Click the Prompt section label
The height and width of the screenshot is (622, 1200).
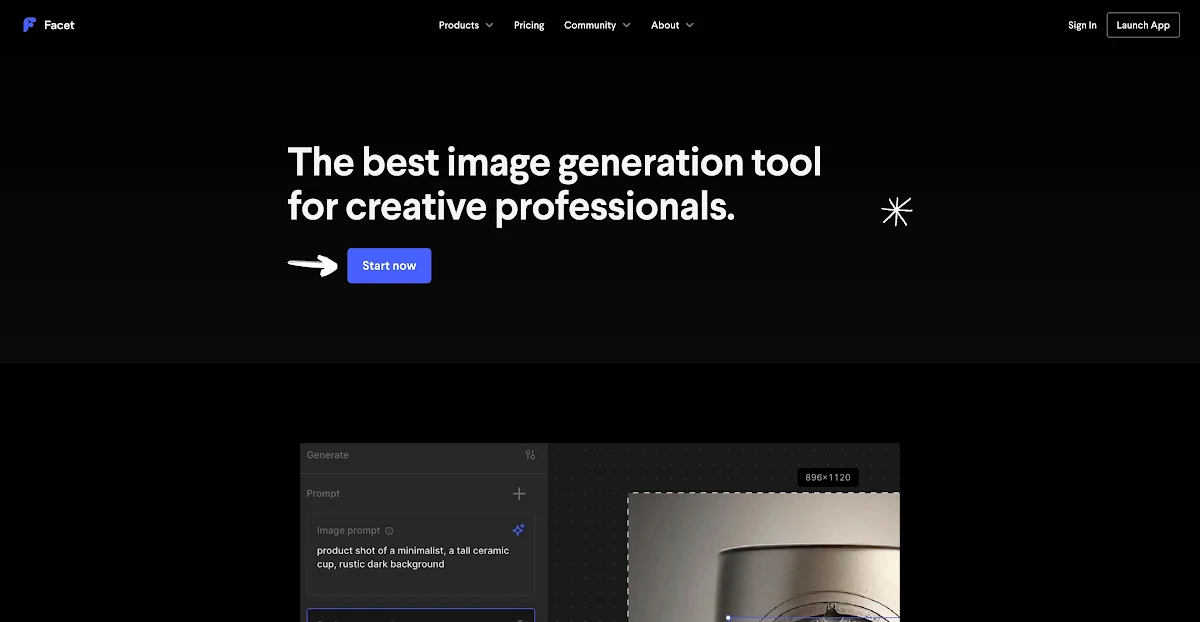click(323, 493)
